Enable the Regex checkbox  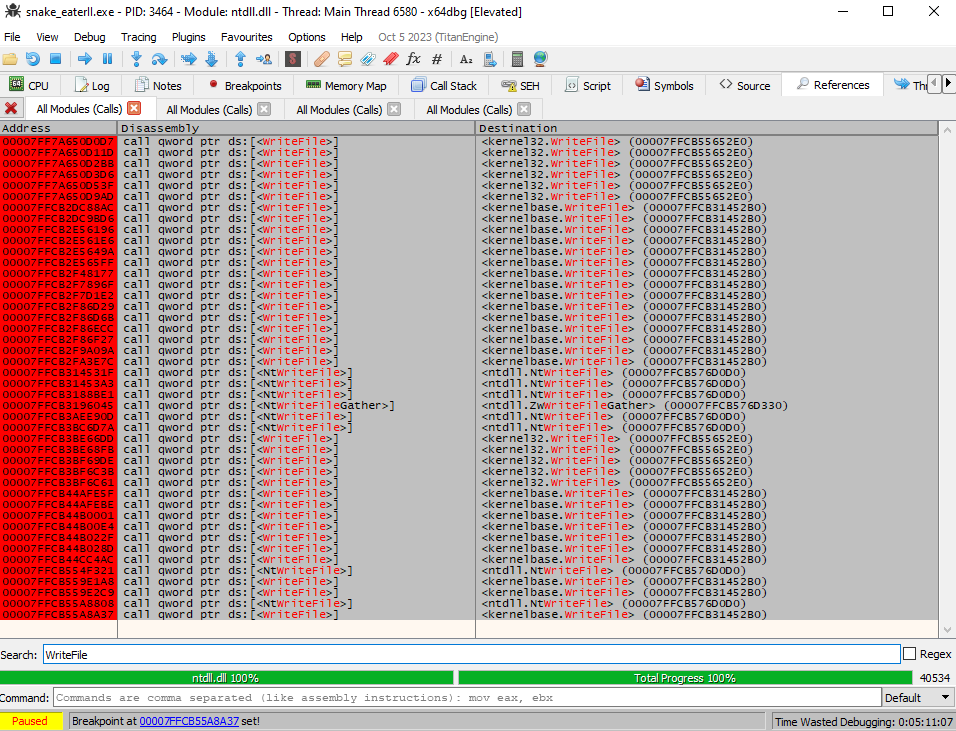pyautogui.click(x=910, y=654)
